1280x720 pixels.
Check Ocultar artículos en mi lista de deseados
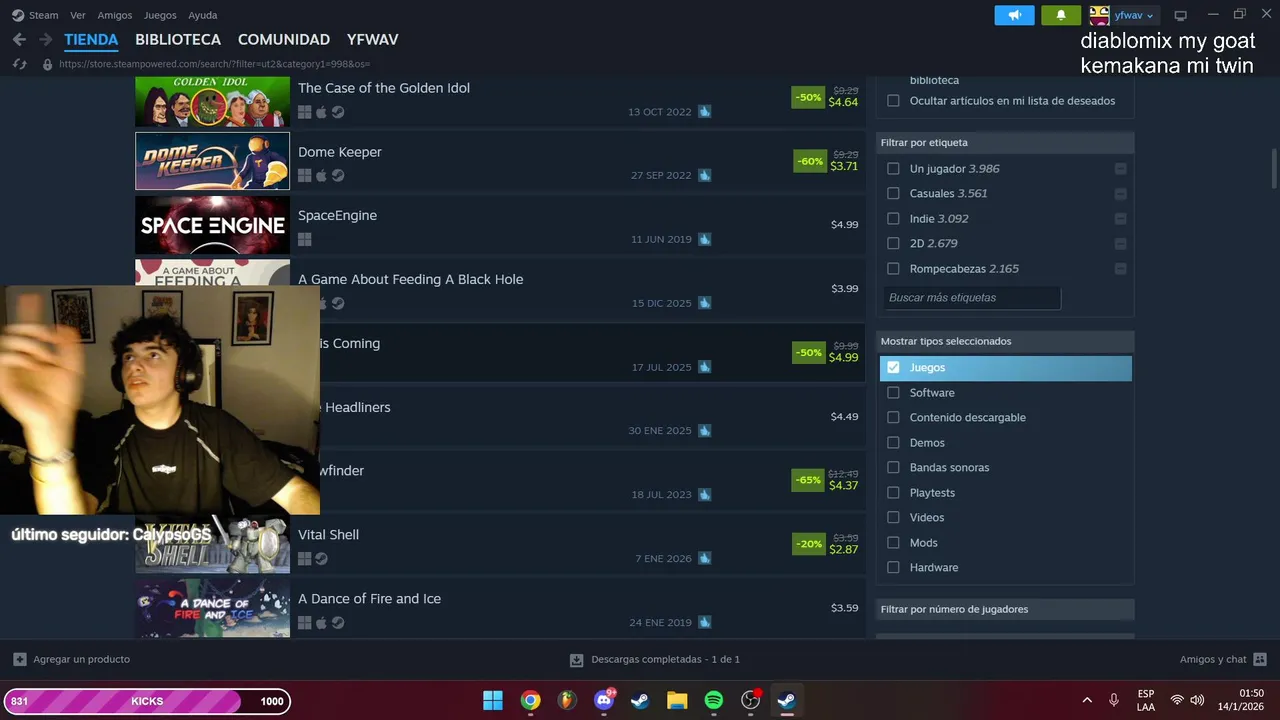[x=894, y=101]
